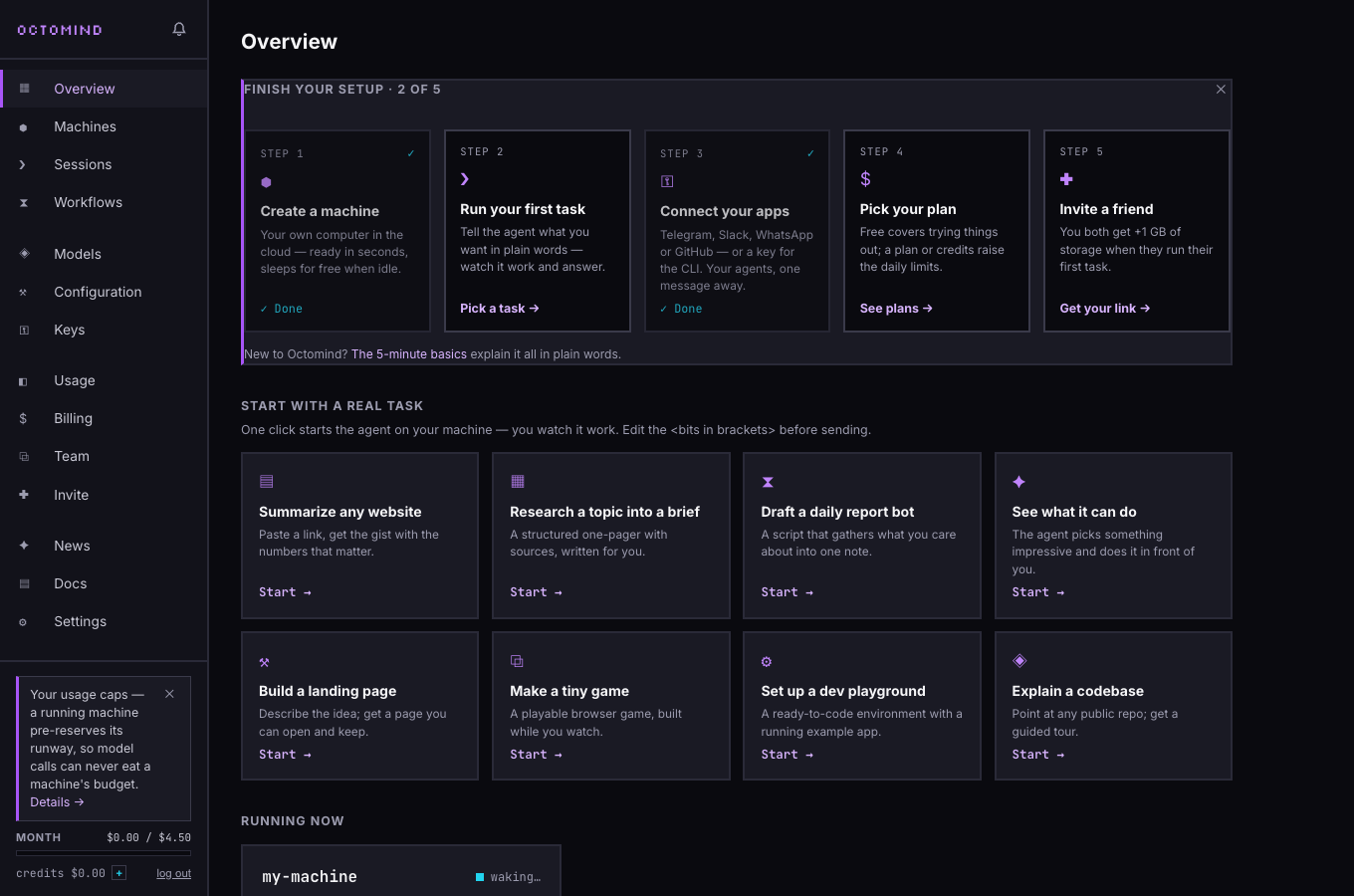Screen dimensions: 1354x896
Task: Click the Step 2 chevron icon
Action: coord(465,179)
